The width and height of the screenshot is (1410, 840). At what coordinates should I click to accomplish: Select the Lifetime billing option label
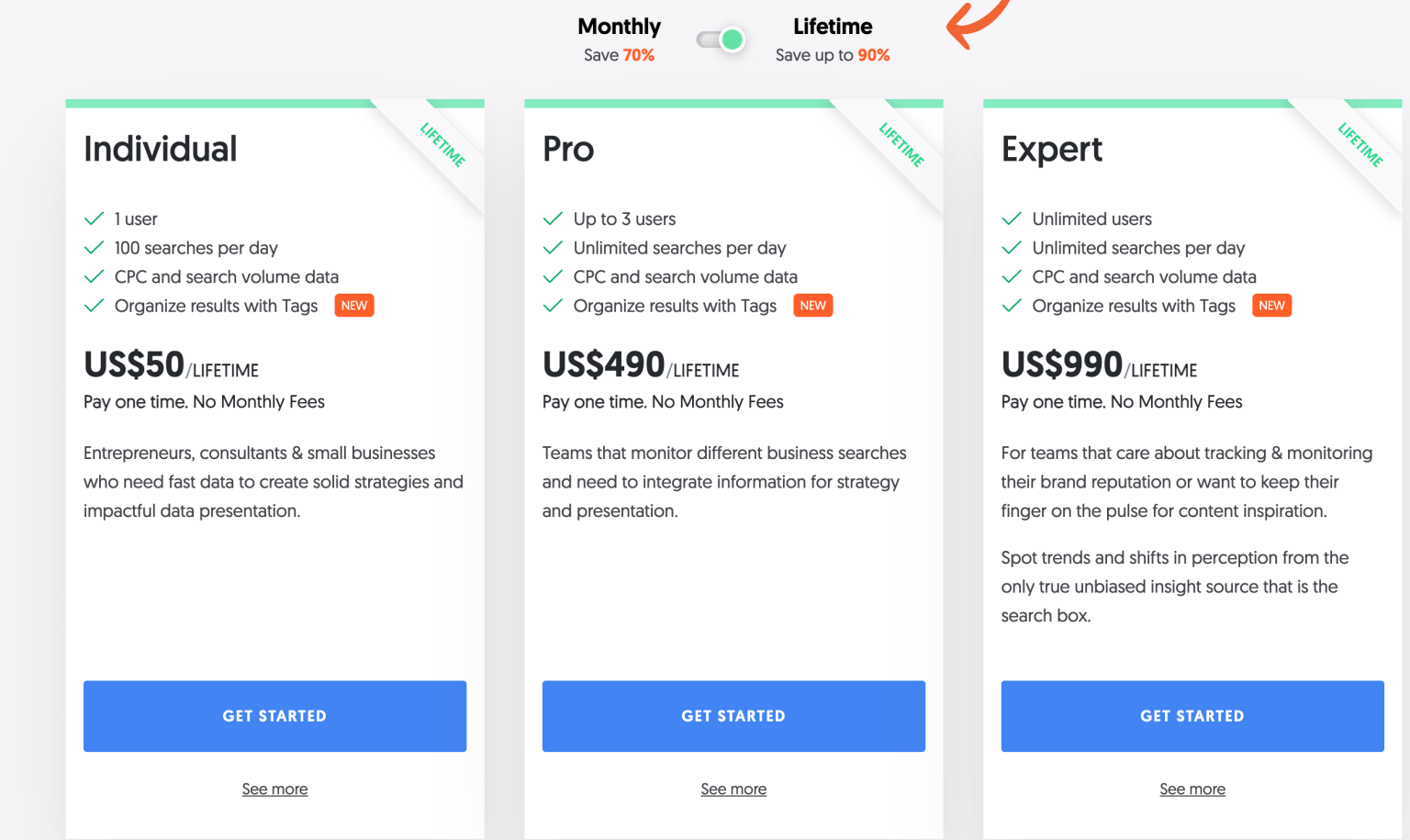pos(833,27)
